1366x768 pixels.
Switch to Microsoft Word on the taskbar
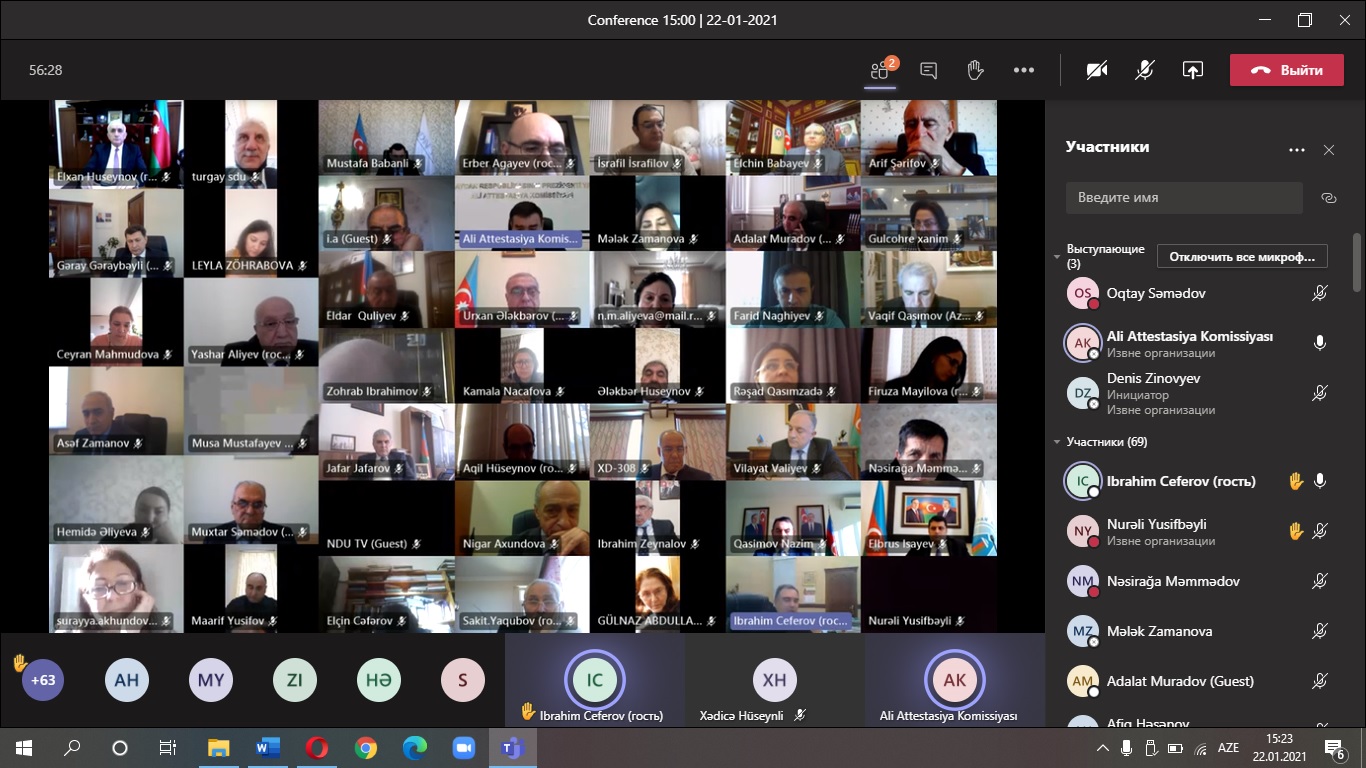point(267,747)
